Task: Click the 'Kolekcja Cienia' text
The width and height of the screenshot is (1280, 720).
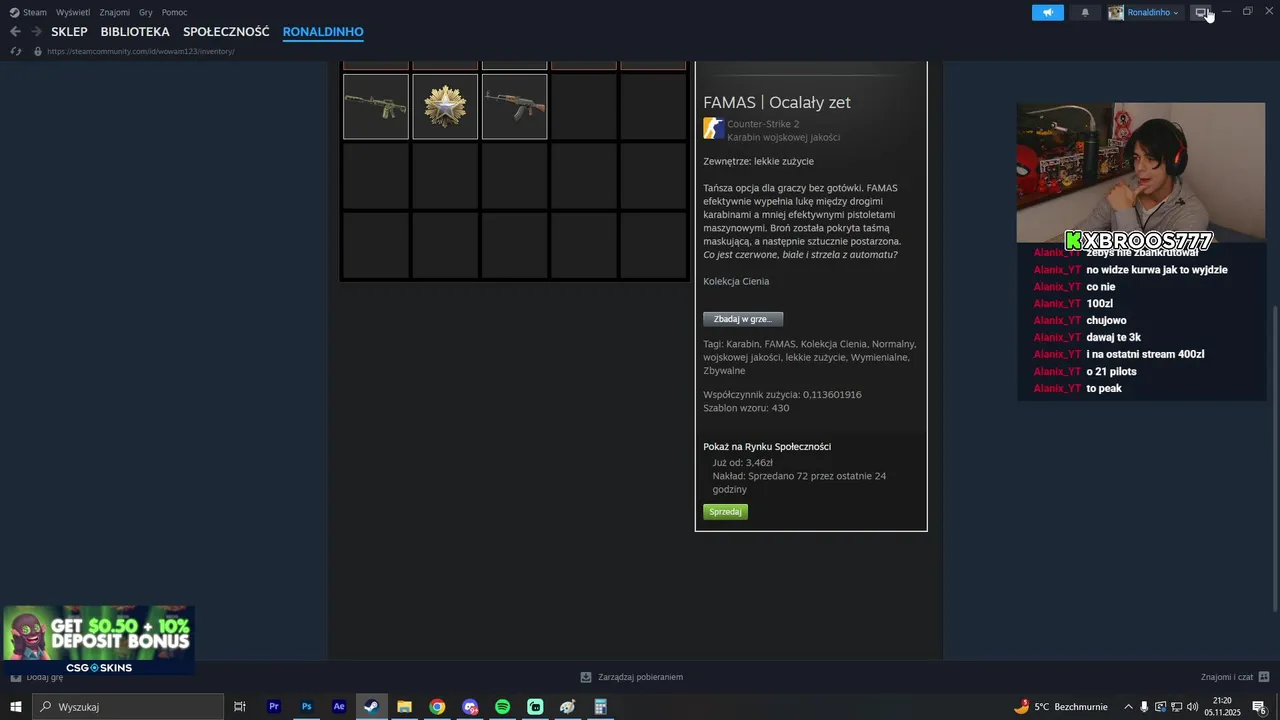Action: click(736, 282)
